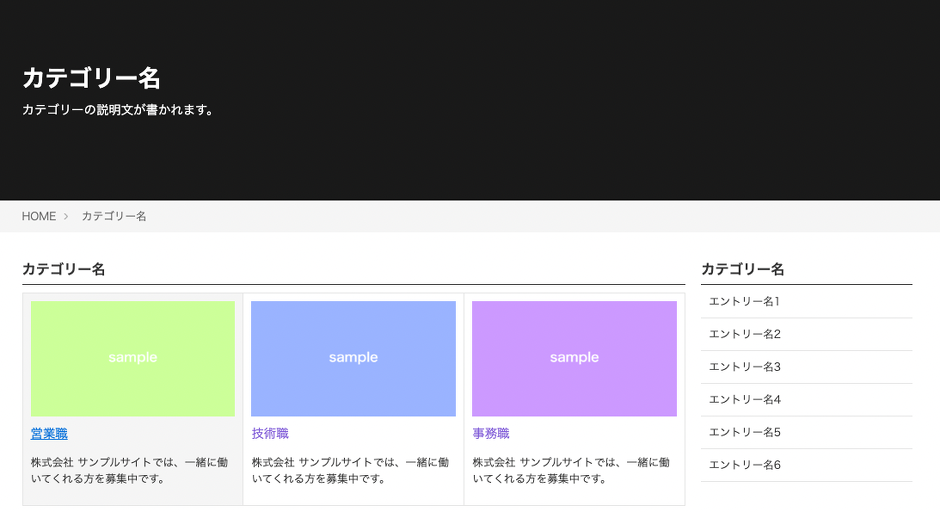Open the green sample thumbnail image

(133, 358)
